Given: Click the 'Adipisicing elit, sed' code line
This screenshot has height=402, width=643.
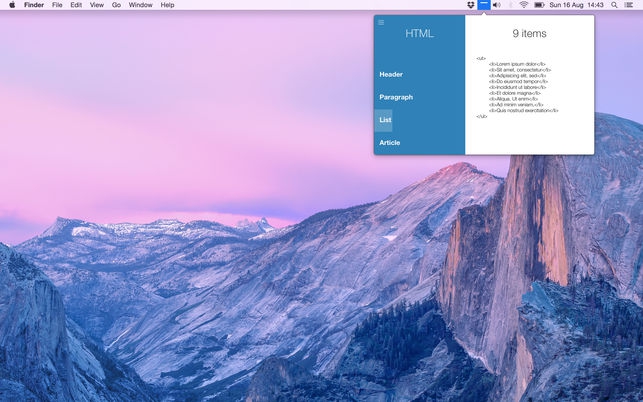Looking at the screenshot, I should [x=518, y=76].
